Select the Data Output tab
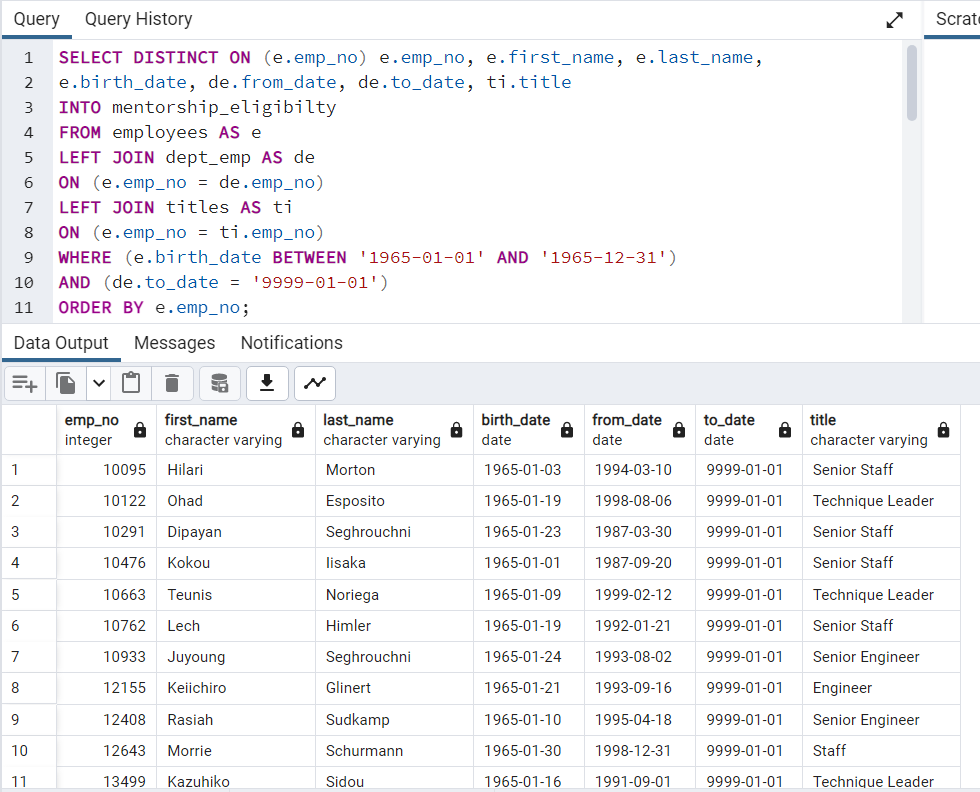The image size is (980, 792). click(x=61, y=343)
